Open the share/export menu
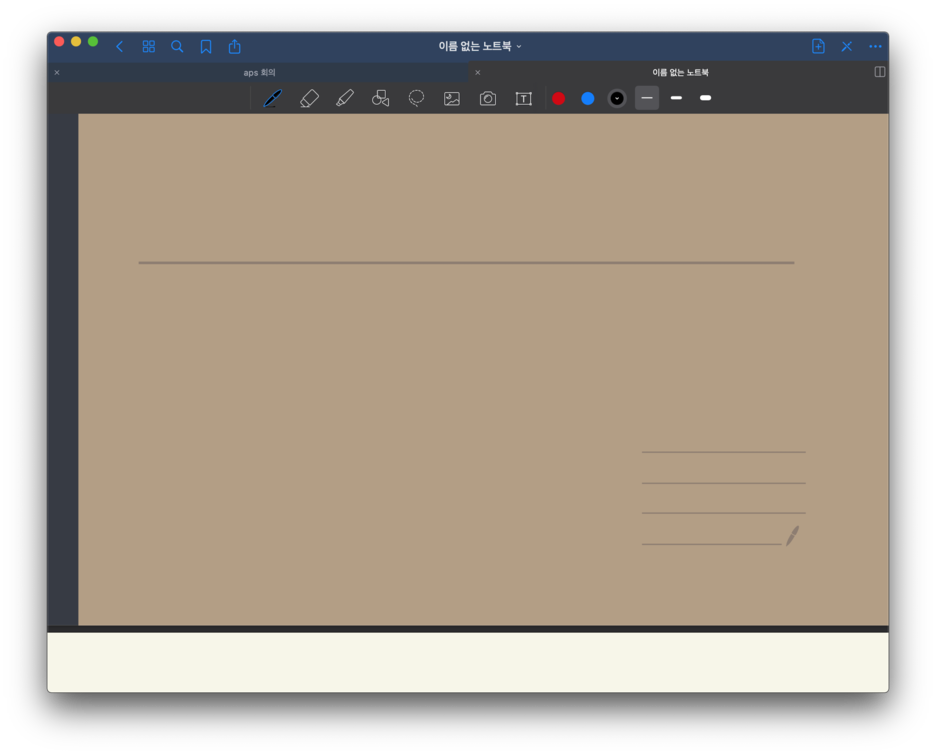 235,46
